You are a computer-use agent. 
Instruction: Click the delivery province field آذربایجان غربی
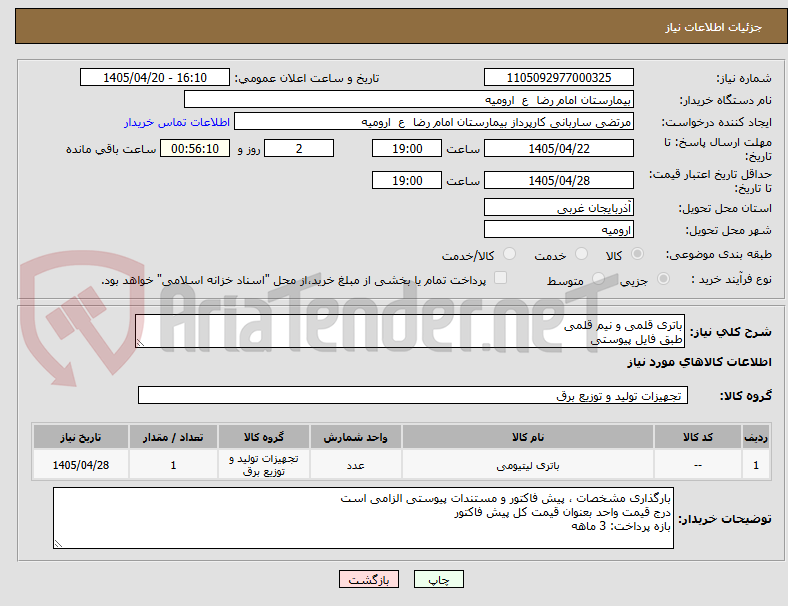tap(559, 207)
